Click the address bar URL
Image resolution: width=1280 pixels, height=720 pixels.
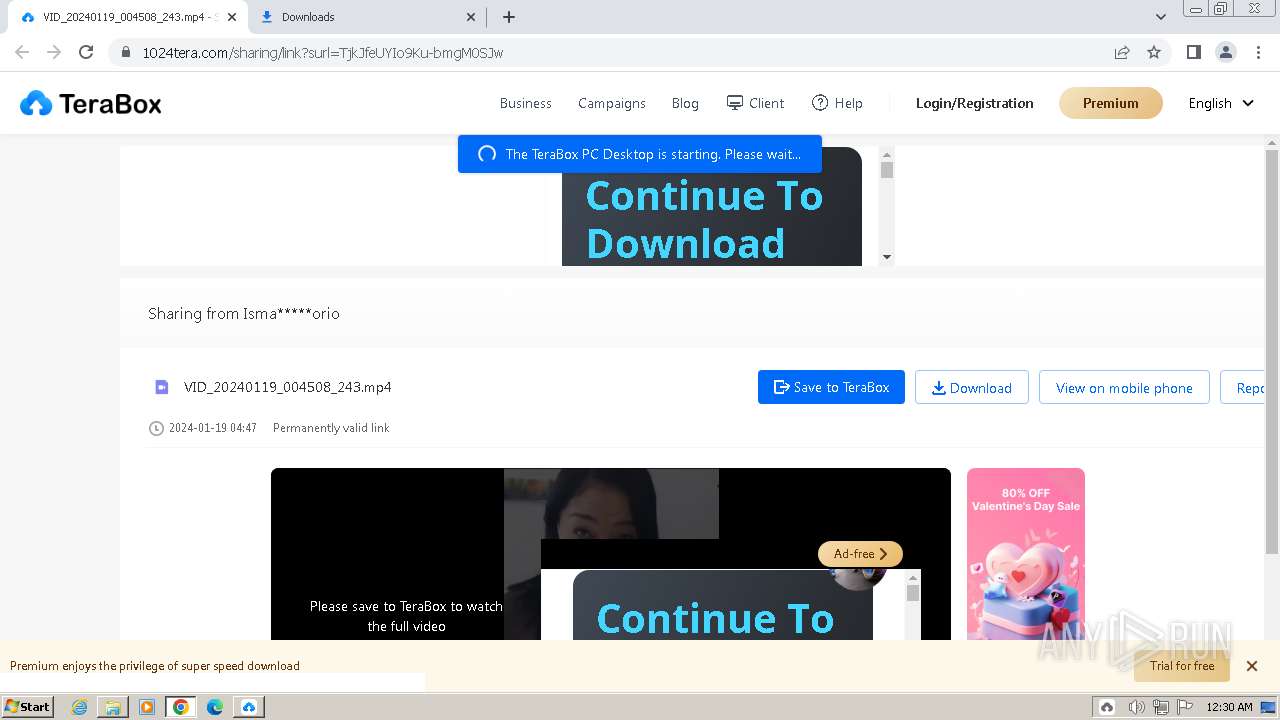[322, 53]
